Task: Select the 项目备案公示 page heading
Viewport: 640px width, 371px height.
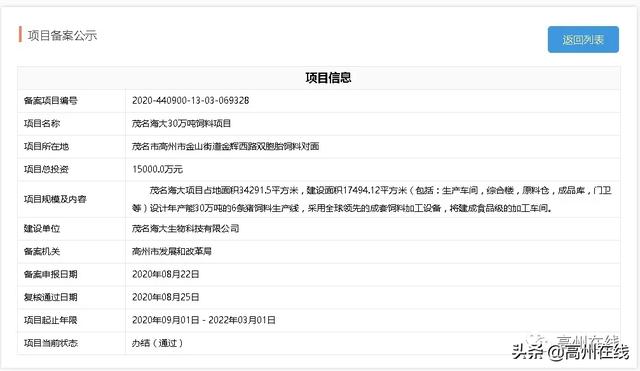Action: 62,36
